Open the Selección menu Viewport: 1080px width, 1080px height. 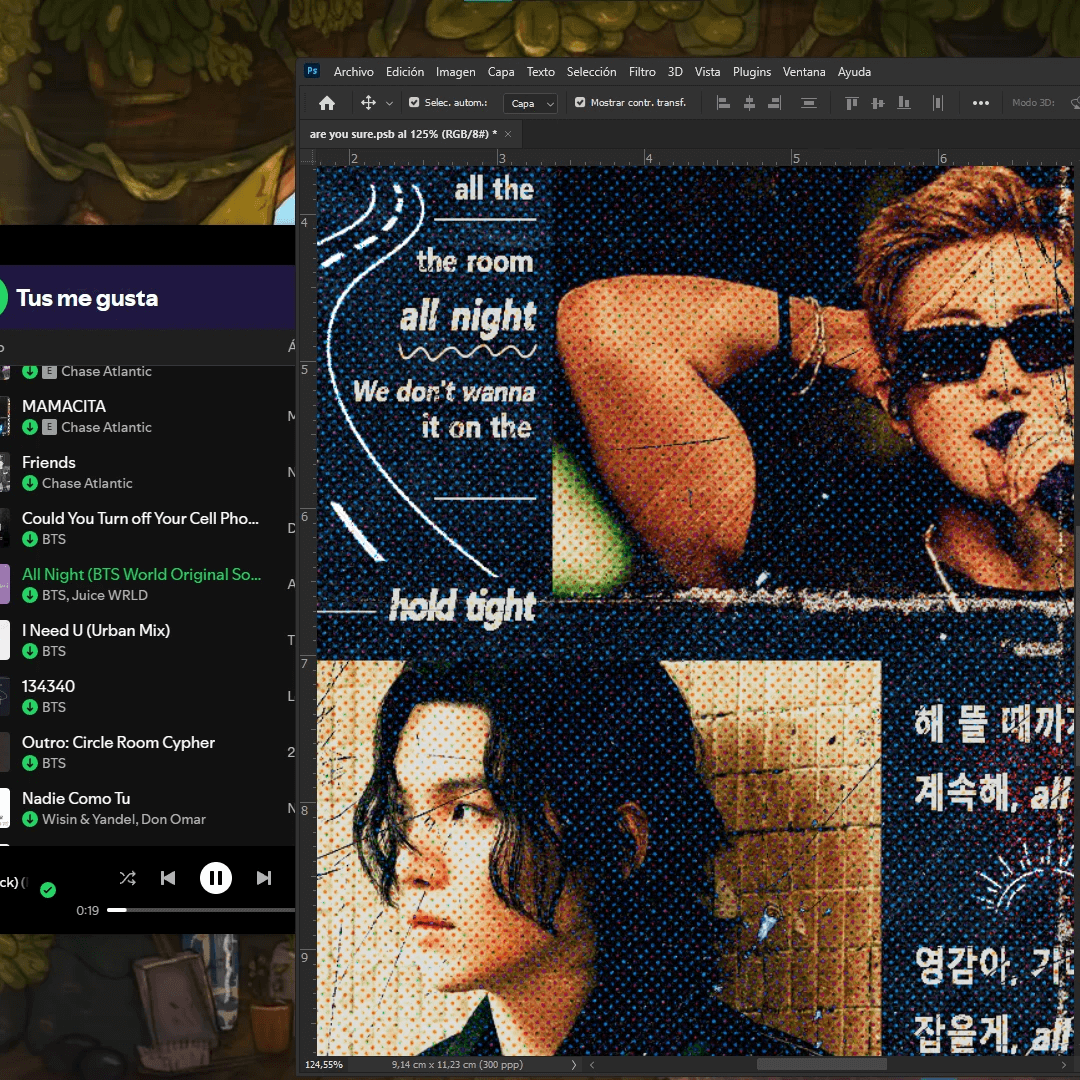pyautogui.click(x=591, y=72)
